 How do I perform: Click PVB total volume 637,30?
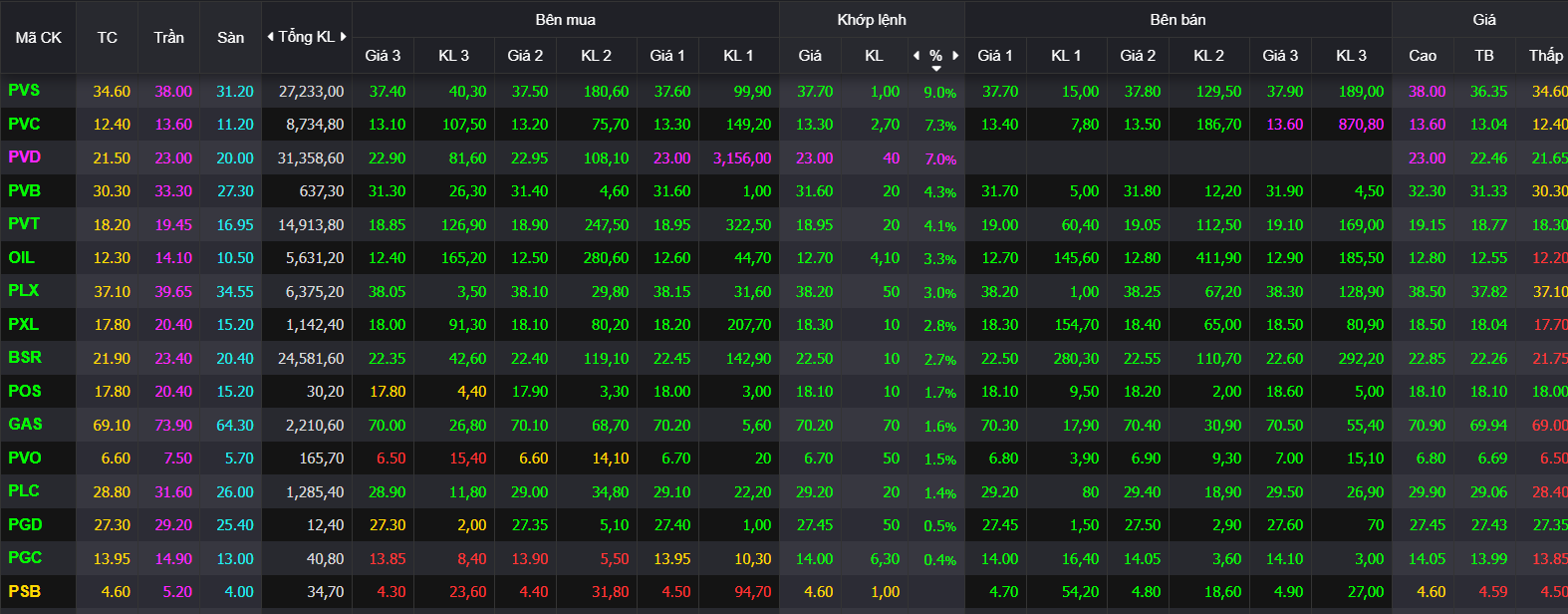coord(322,191)
